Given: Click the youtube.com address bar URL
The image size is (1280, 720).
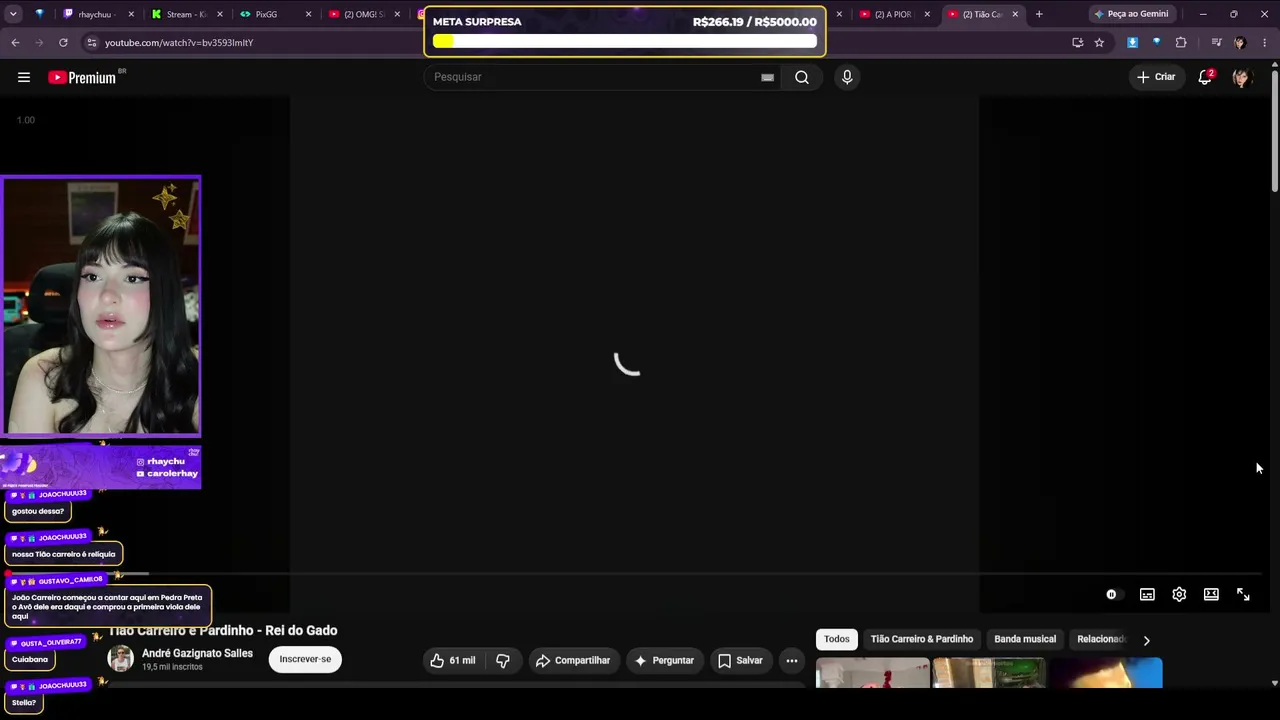Looking at the screenshot, I should tap(179, 43).
